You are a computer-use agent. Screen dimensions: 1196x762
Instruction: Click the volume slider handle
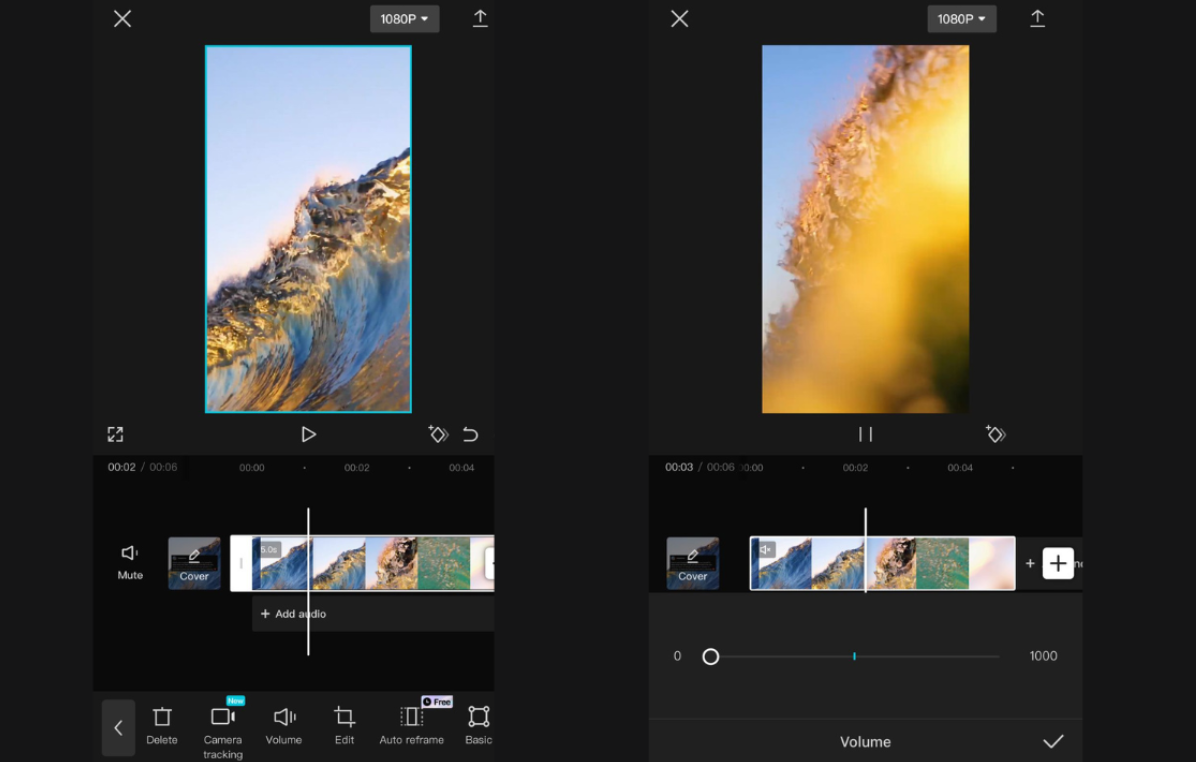pos(710,657)
